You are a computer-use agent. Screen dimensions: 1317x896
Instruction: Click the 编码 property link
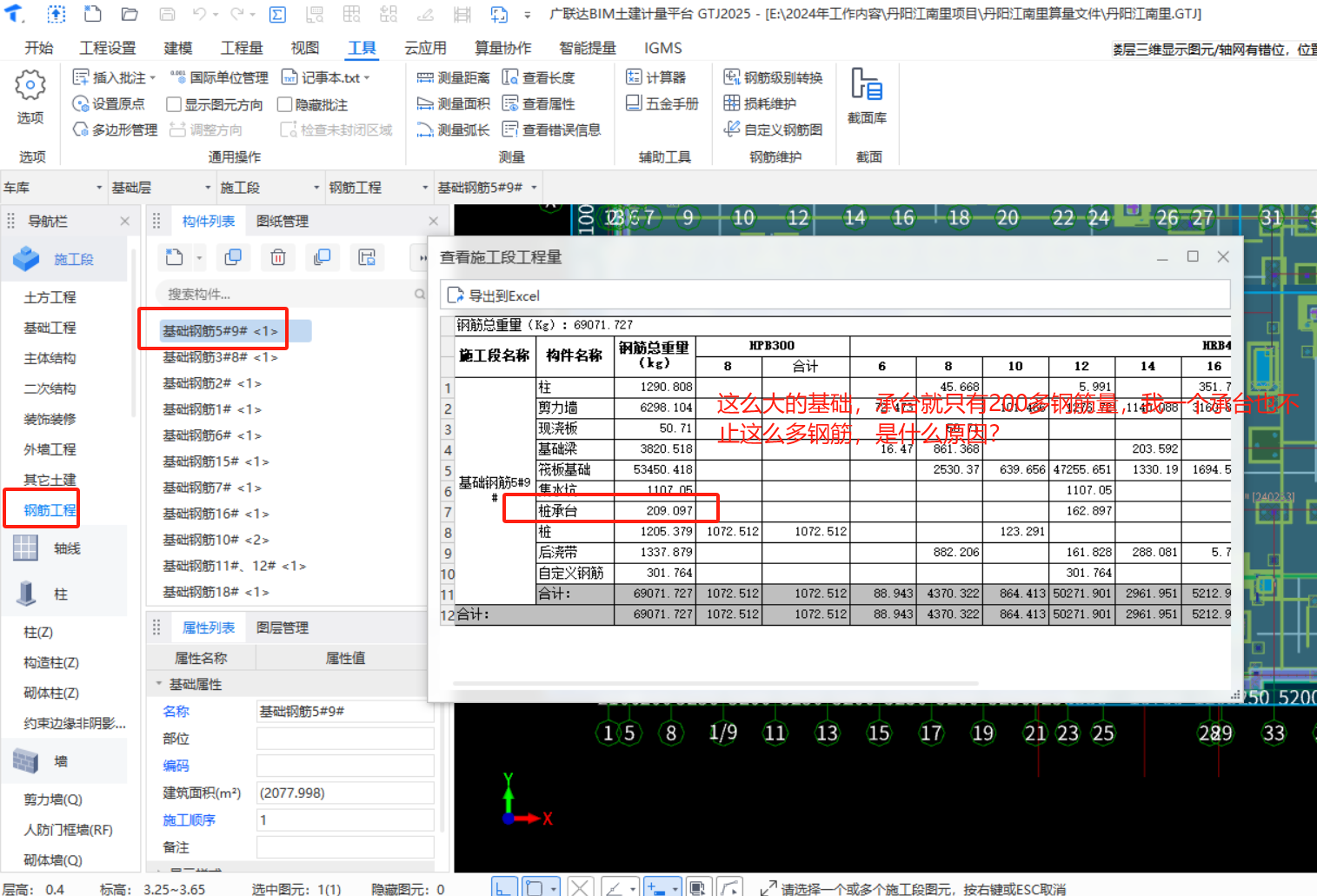click(176, 766)
